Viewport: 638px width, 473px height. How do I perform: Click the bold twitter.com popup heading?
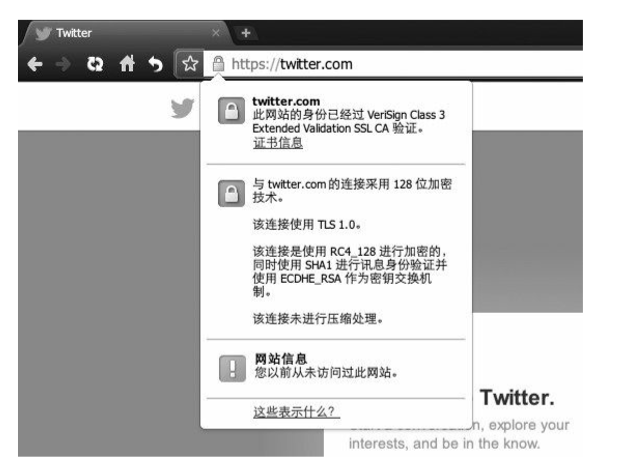point(286,101)
